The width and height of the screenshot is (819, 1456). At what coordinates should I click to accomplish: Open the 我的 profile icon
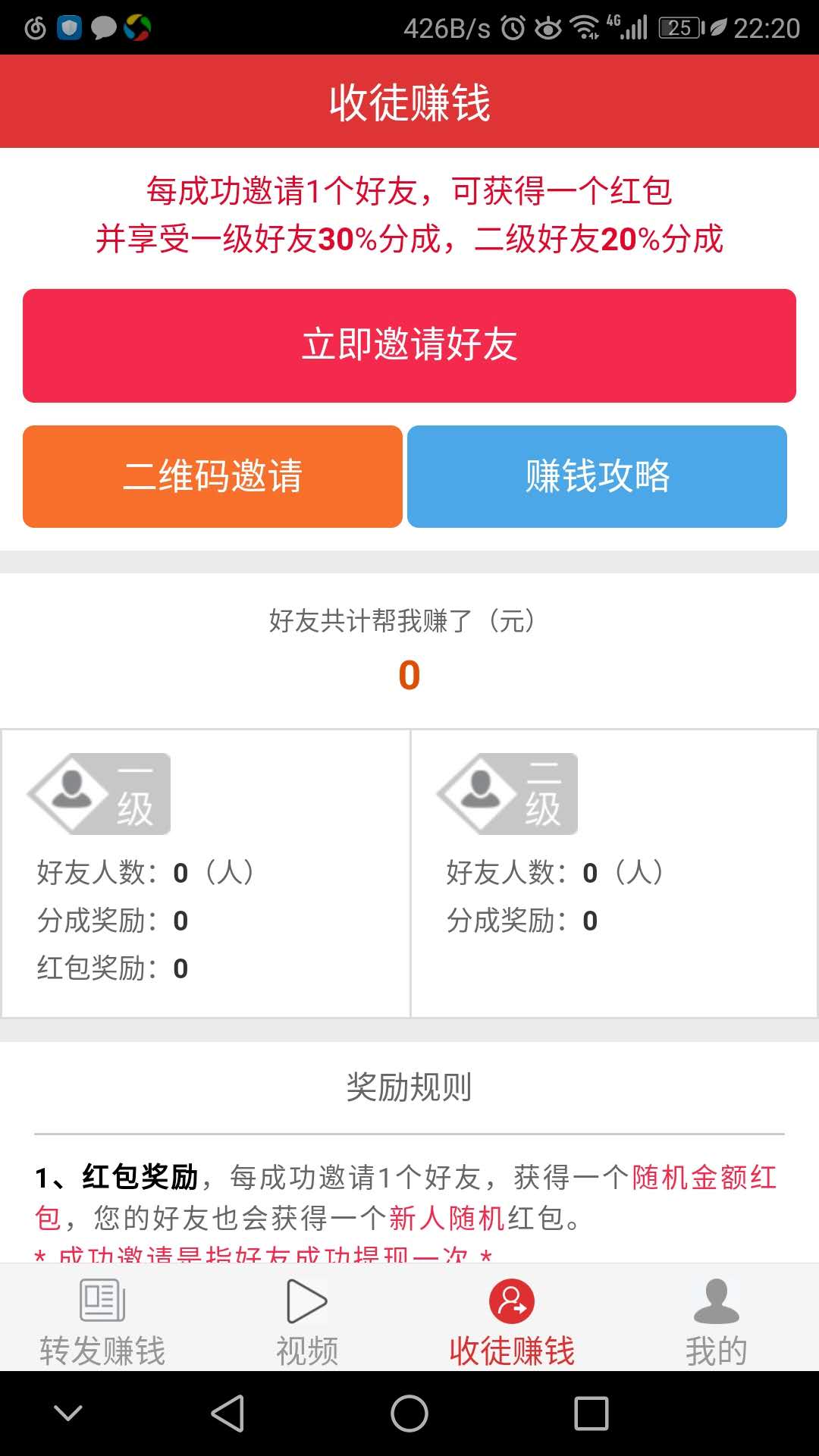point(716,1301)
